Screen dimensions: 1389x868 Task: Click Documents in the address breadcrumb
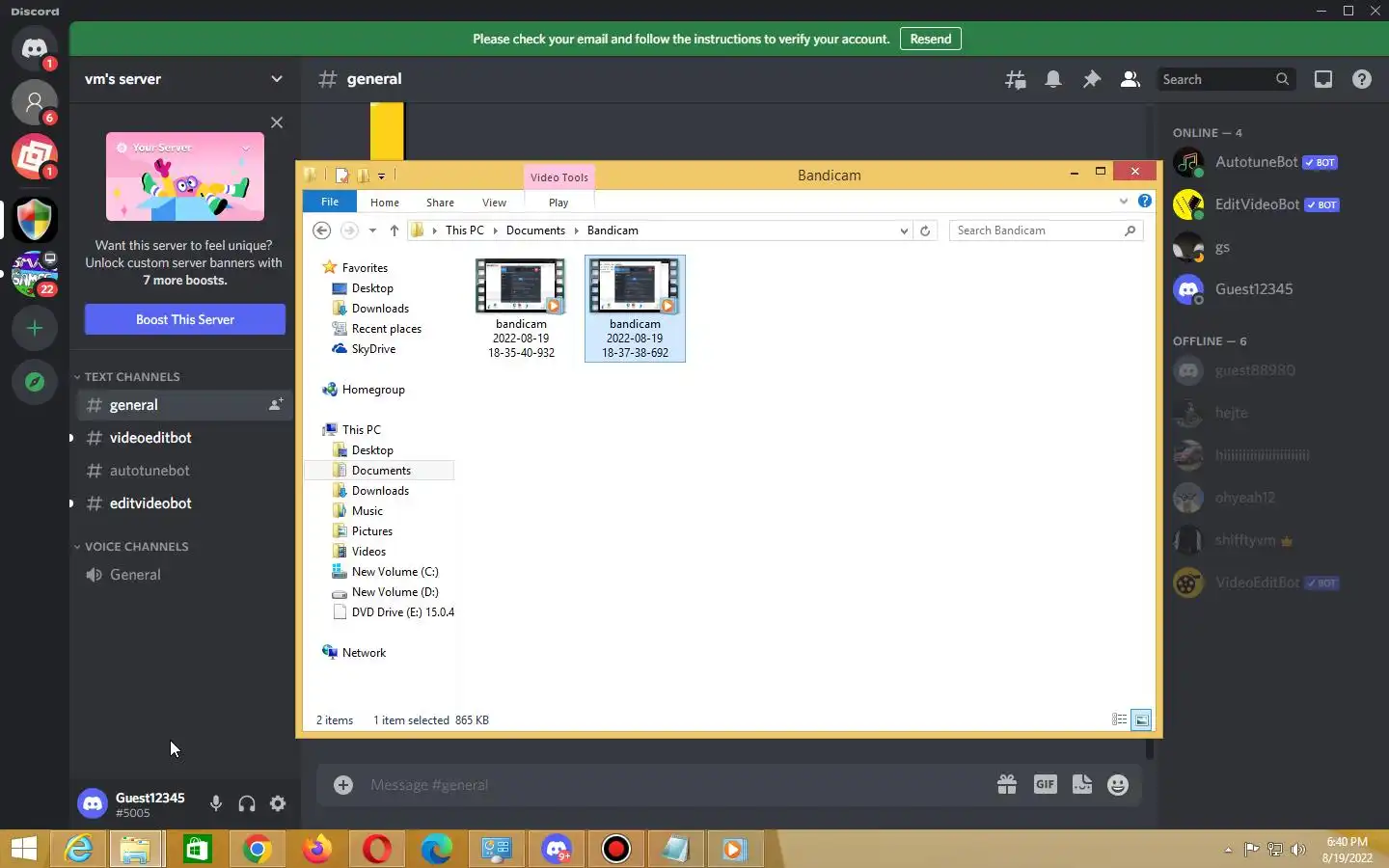[x=535, y=231]
